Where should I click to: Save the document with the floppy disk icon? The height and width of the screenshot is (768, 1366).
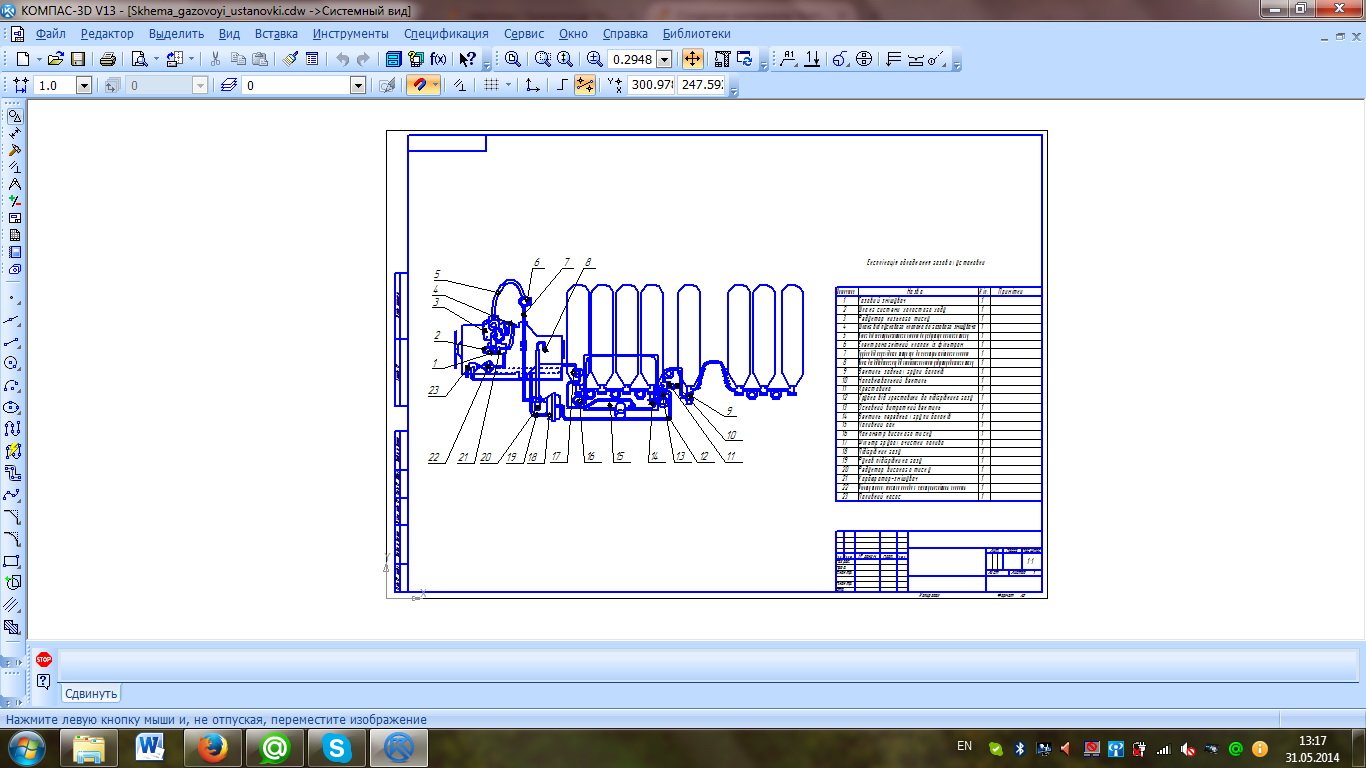[78, 59]
